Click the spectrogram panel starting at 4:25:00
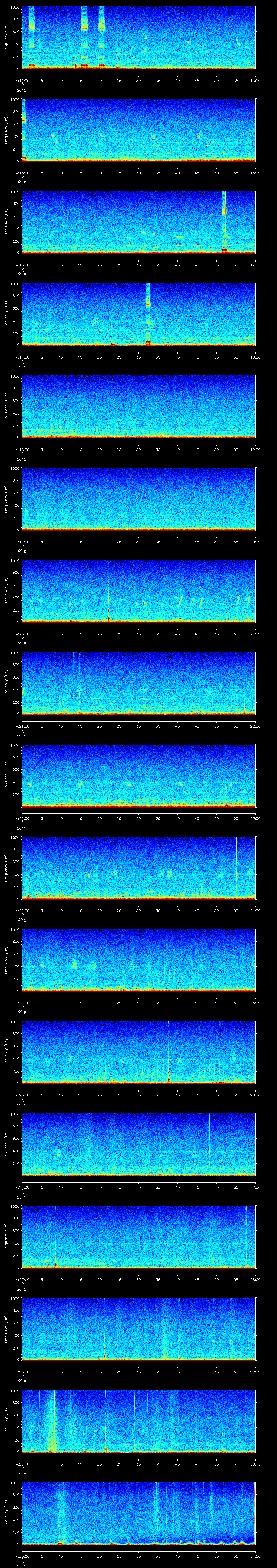This screenshot has width=277, height=1568. click(139, 1052)
